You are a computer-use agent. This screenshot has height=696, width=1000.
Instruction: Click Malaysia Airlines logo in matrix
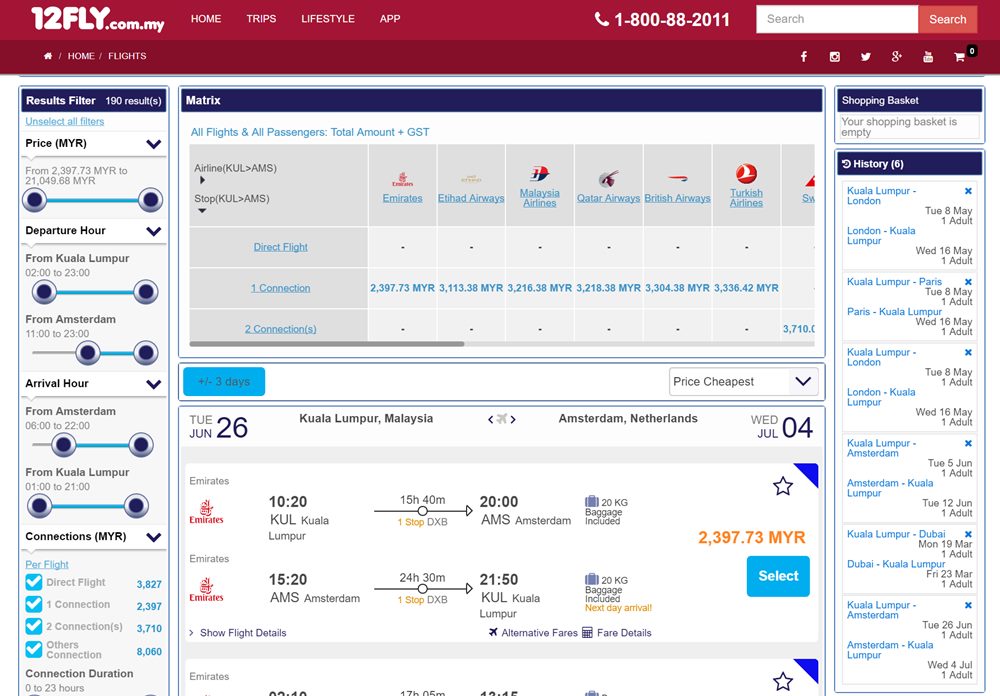point(540,174)
